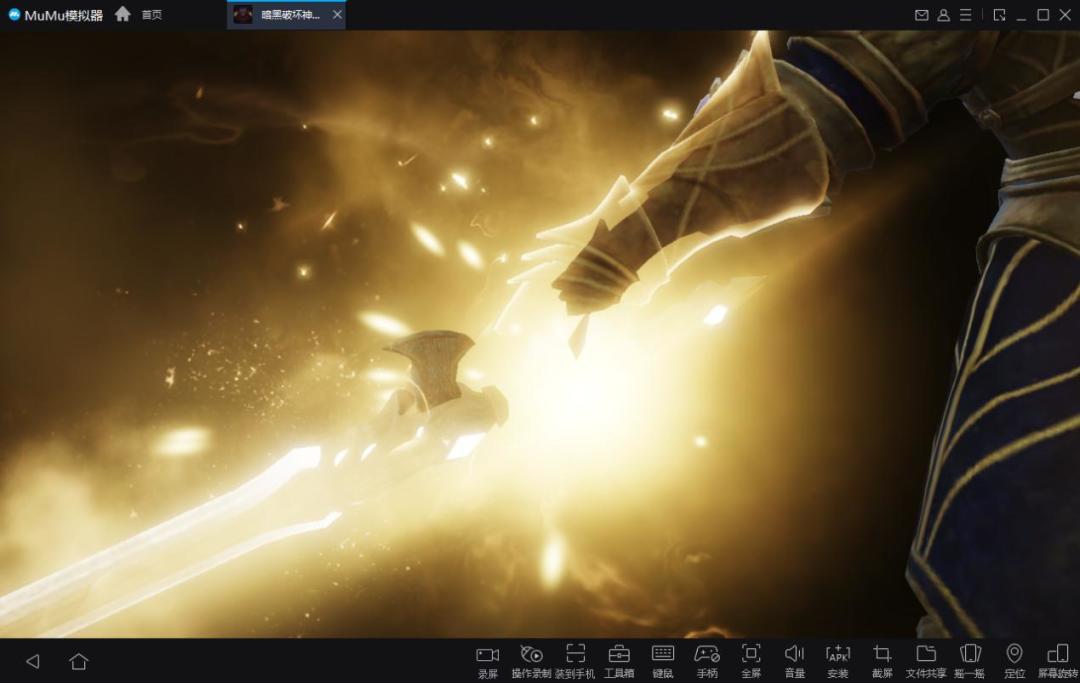Toggle fullscreen (全屏) mode
Image resolution: width=1080 pixels, height=683 pixels.
click(751, 662)
